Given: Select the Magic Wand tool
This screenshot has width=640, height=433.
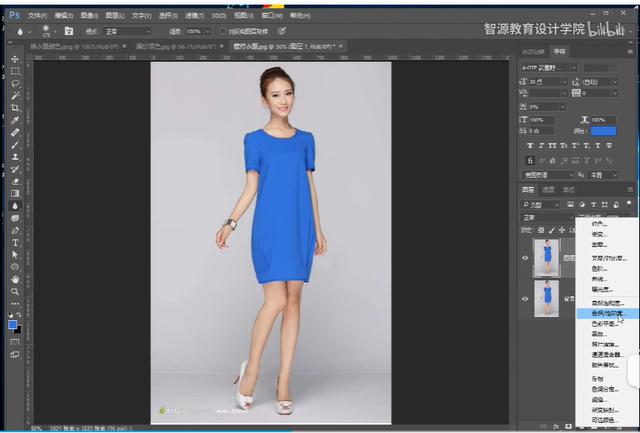Looking at the screenshot, I should (x=15, y=96).
